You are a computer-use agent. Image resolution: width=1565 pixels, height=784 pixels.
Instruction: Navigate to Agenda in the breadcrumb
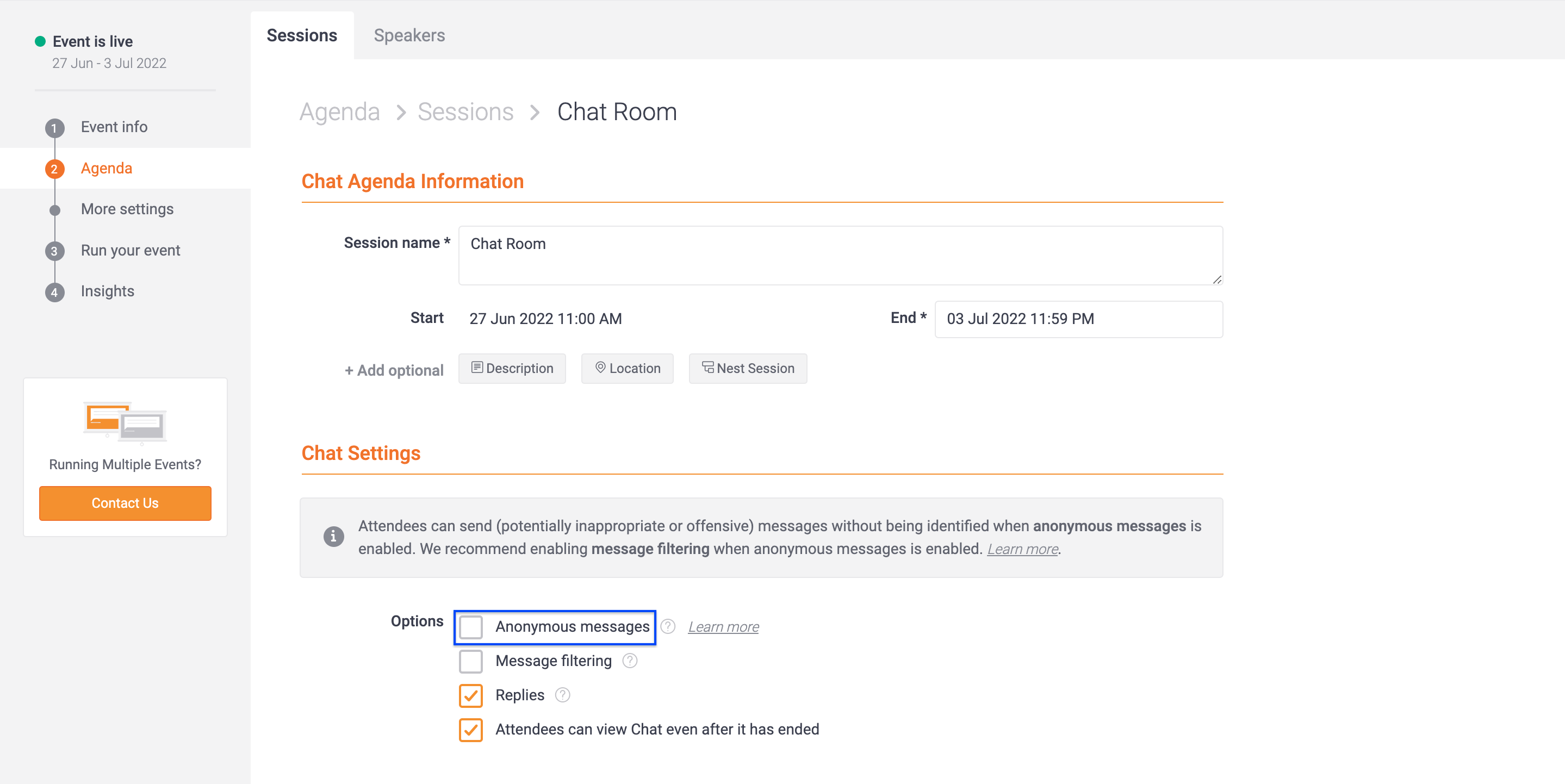[x=340, y=112]
